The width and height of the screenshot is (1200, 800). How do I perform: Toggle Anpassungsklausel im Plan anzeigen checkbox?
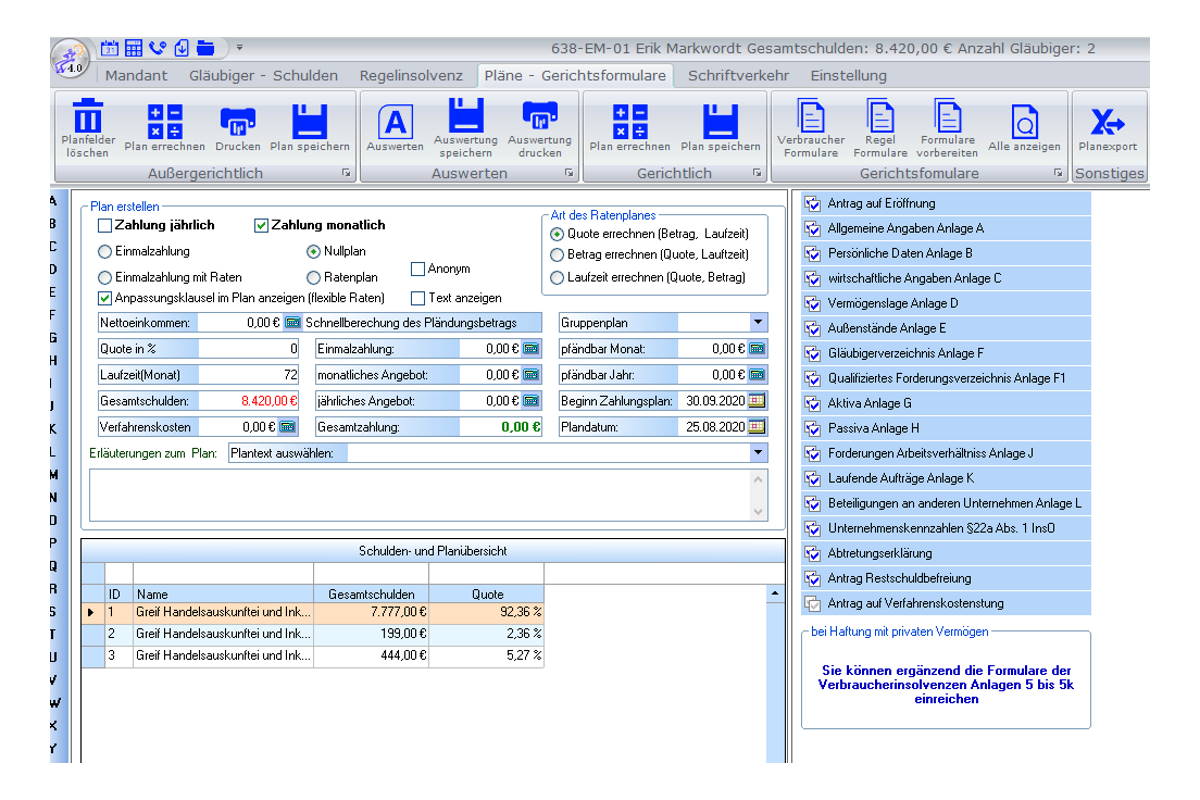[x=105, y=297]
